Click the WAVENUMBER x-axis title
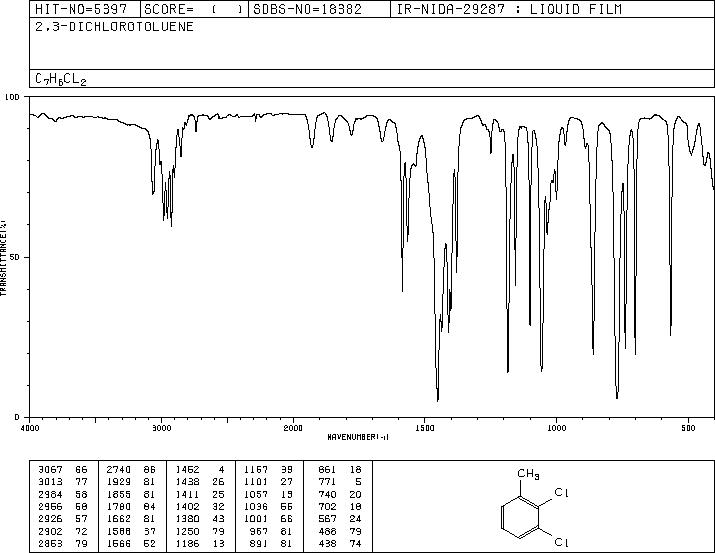715x553 pixels. (358, 437)
